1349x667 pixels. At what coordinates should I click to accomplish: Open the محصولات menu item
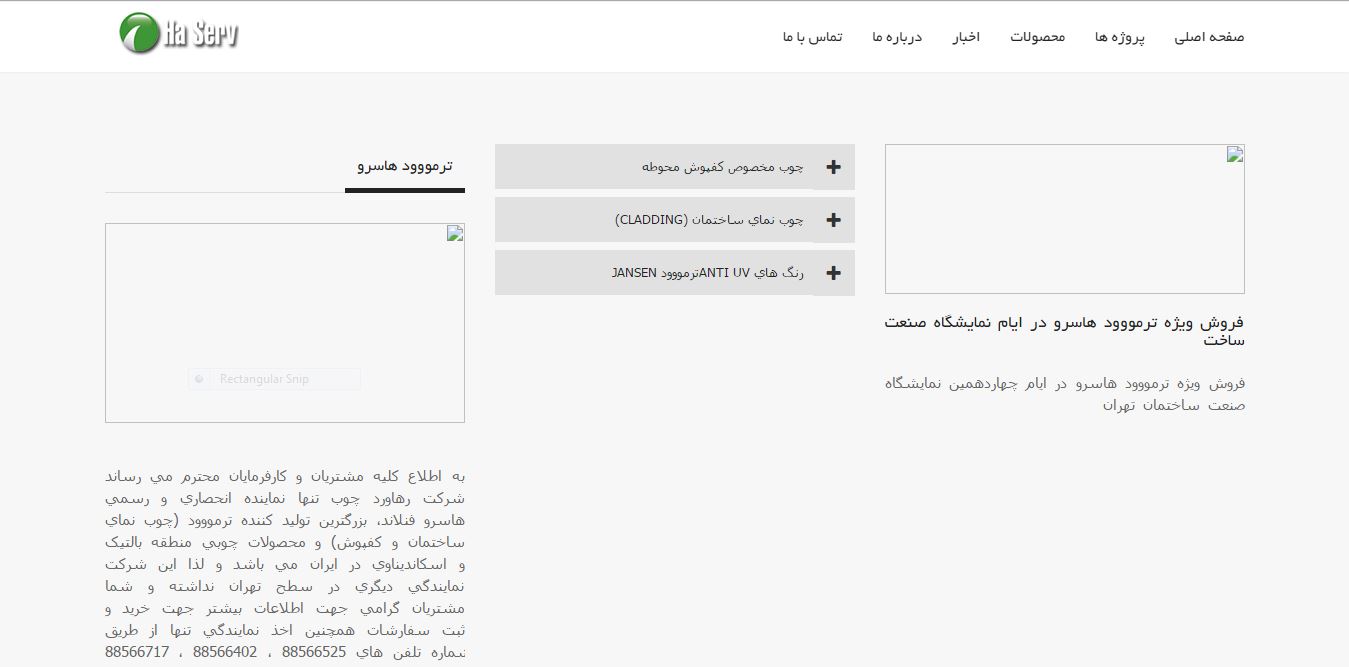pos(1037,37)
